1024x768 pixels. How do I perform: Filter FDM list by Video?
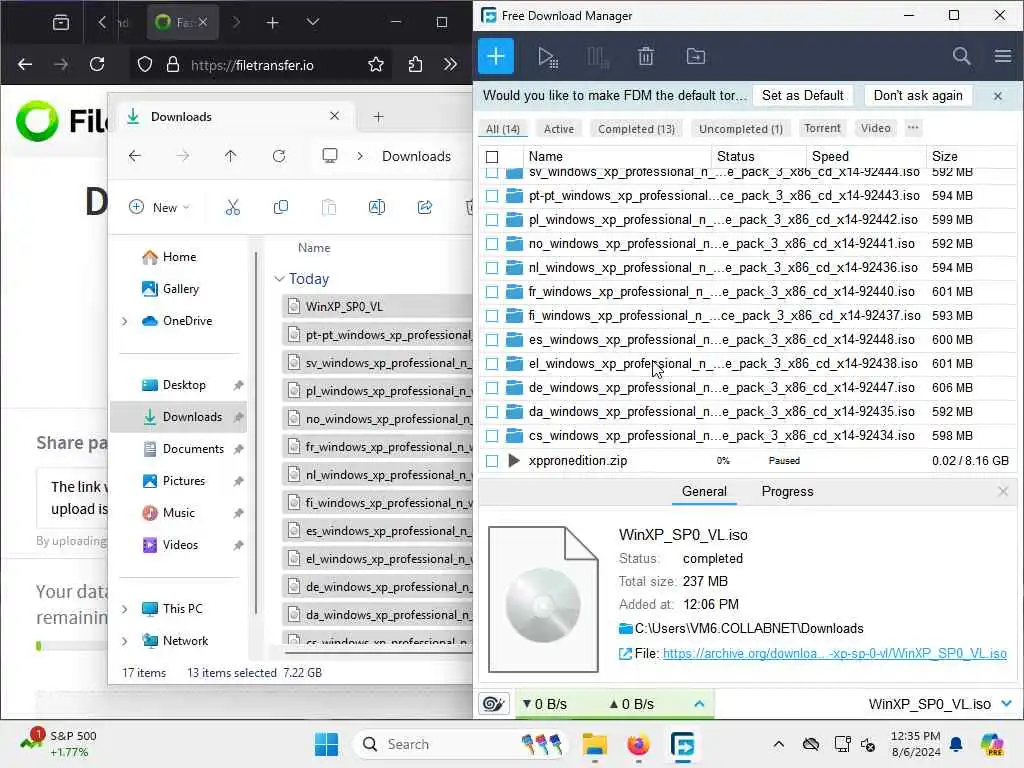pos(875,128)
